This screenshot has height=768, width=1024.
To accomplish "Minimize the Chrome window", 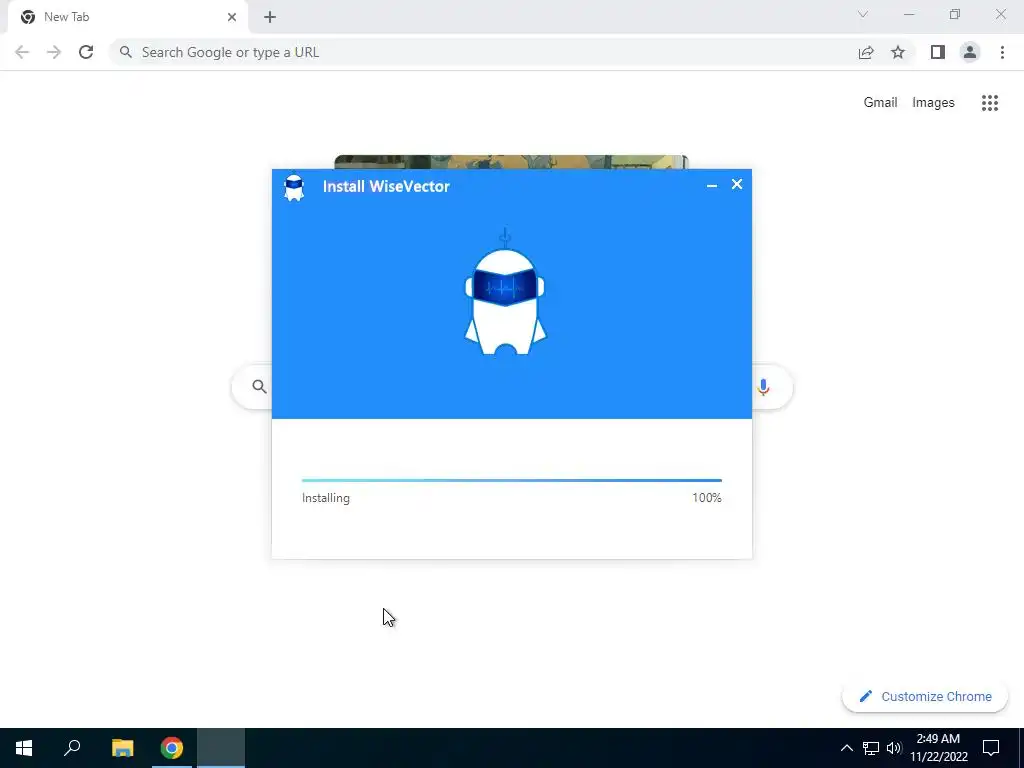I will 909,14.
